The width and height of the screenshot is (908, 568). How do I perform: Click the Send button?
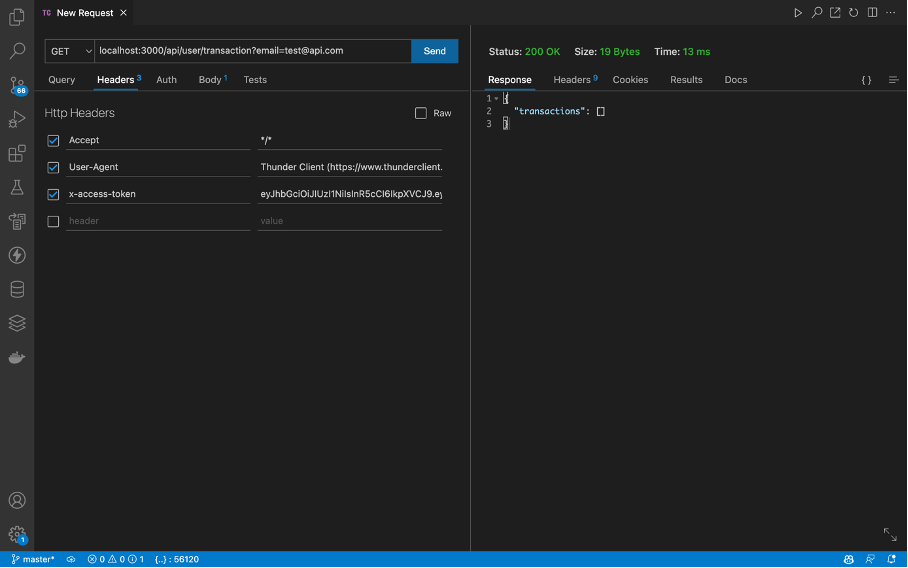[x=434, y=51]
